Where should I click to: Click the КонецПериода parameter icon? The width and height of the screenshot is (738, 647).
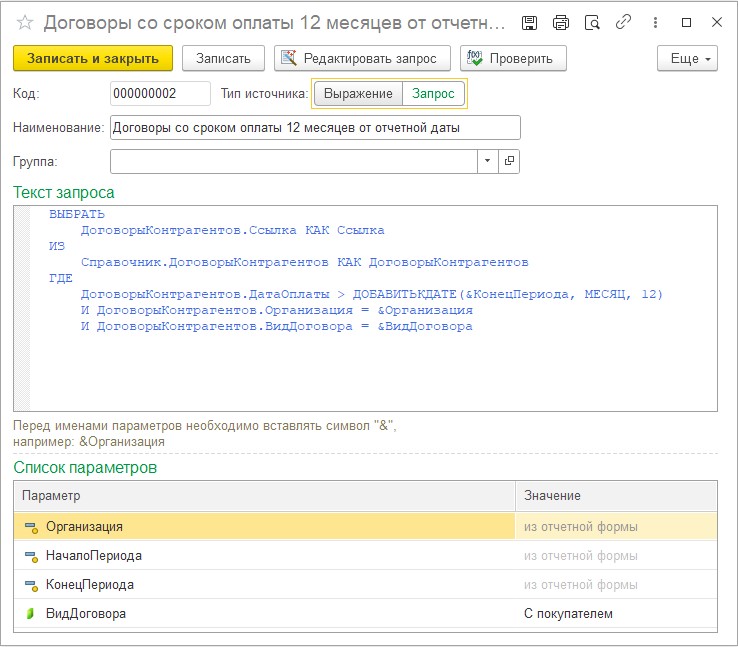[31, 585]
